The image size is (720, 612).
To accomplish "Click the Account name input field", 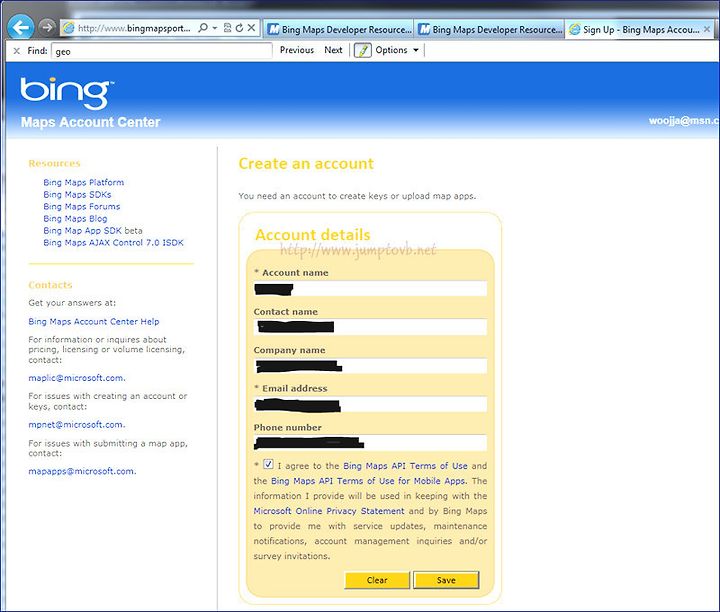I will coord(370,289).
